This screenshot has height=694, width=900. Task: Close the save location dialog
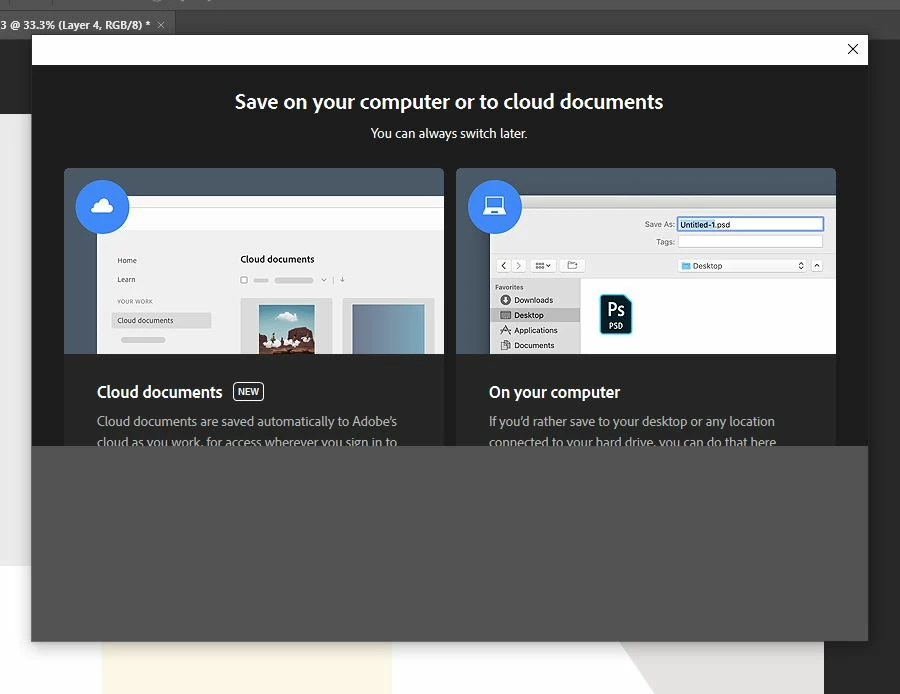[x=852, y=49]
